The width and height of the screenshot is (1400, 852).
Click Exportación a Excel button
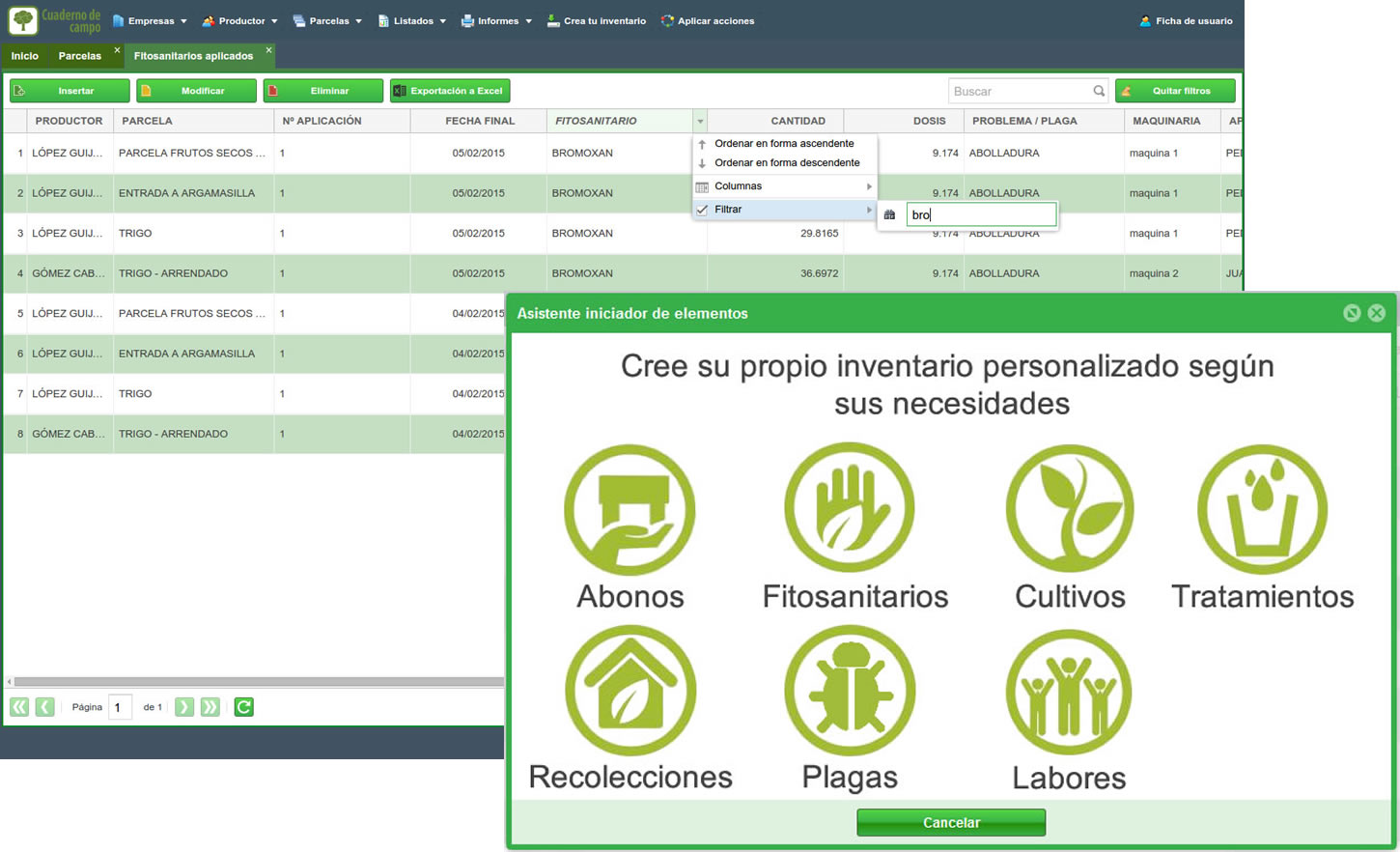pyautogui.click(x=450, y=91)
